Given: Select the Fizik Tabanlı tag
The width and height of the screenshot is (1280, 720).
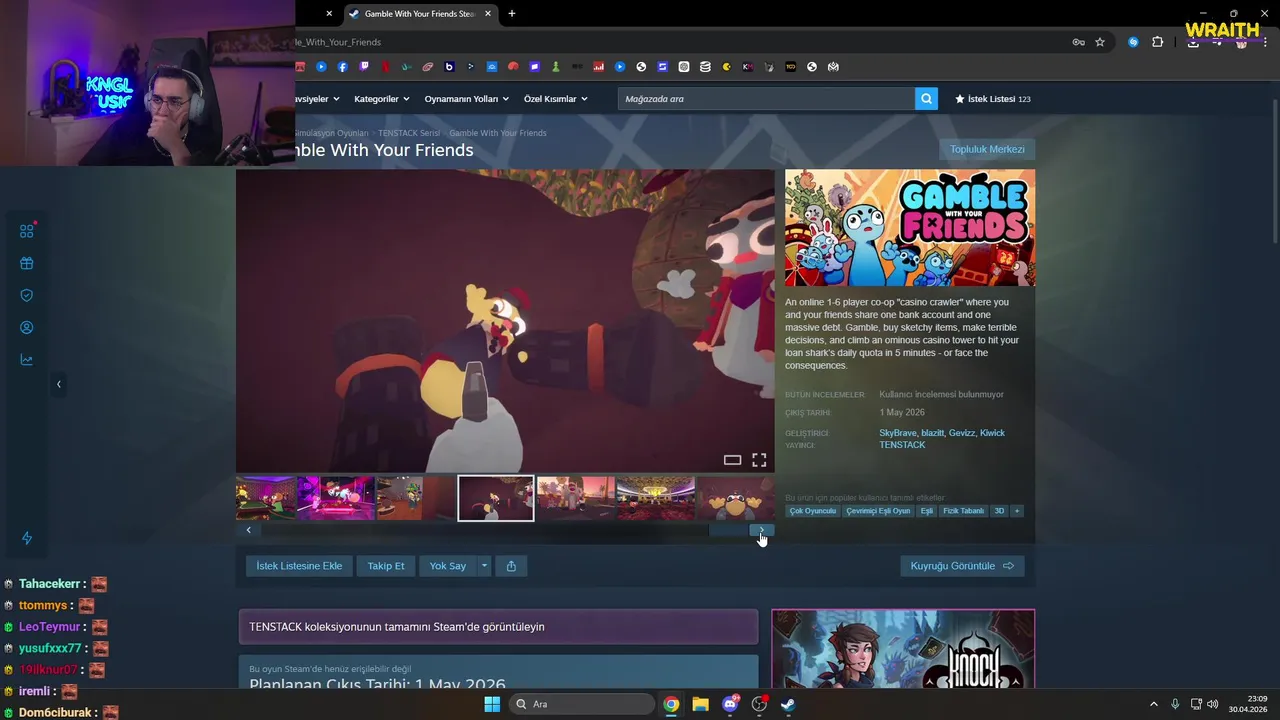Looking at the screenshot, I should click(x=963, y=511).
